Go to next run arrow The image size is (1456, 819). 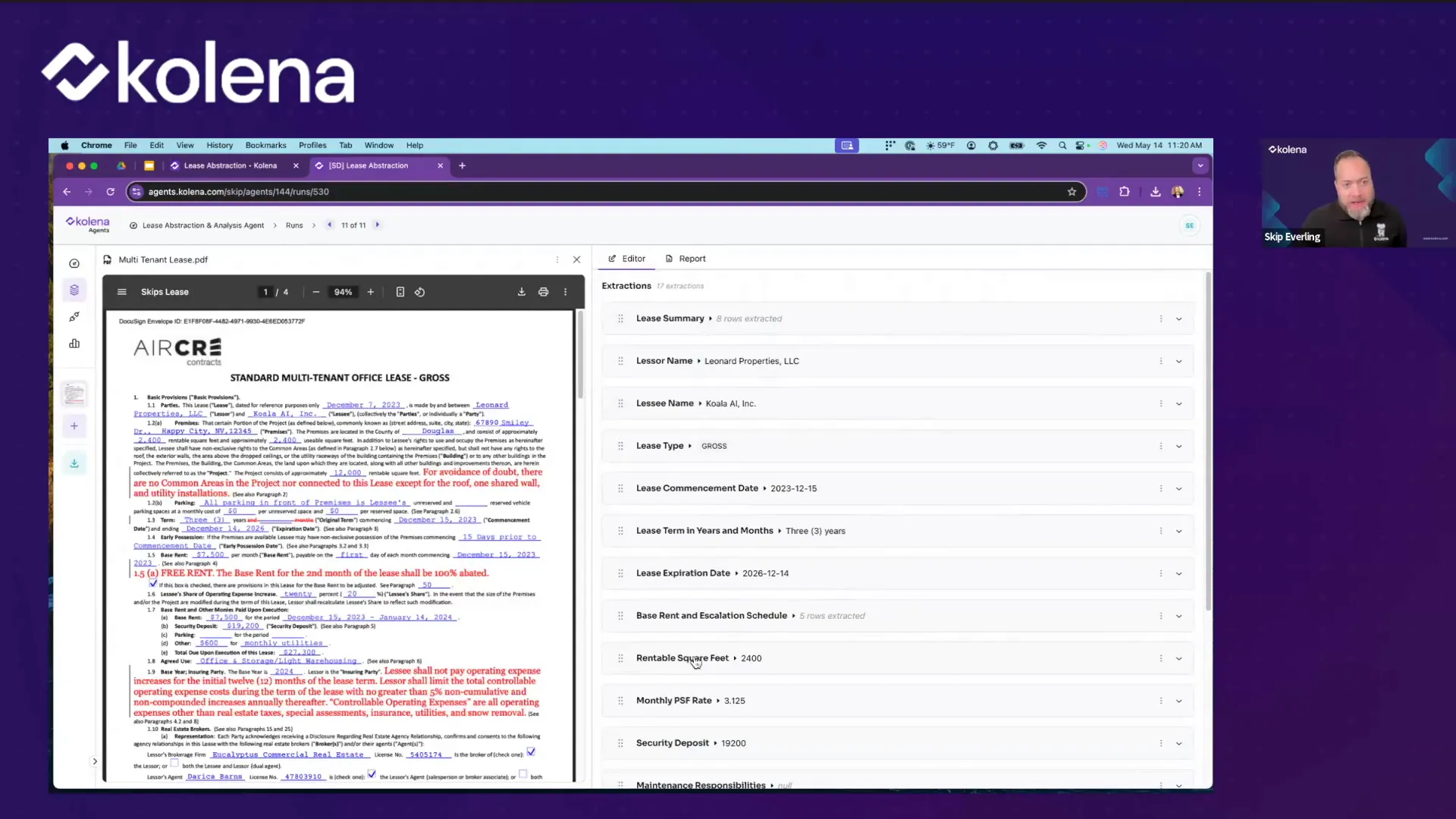pos(378,224)
